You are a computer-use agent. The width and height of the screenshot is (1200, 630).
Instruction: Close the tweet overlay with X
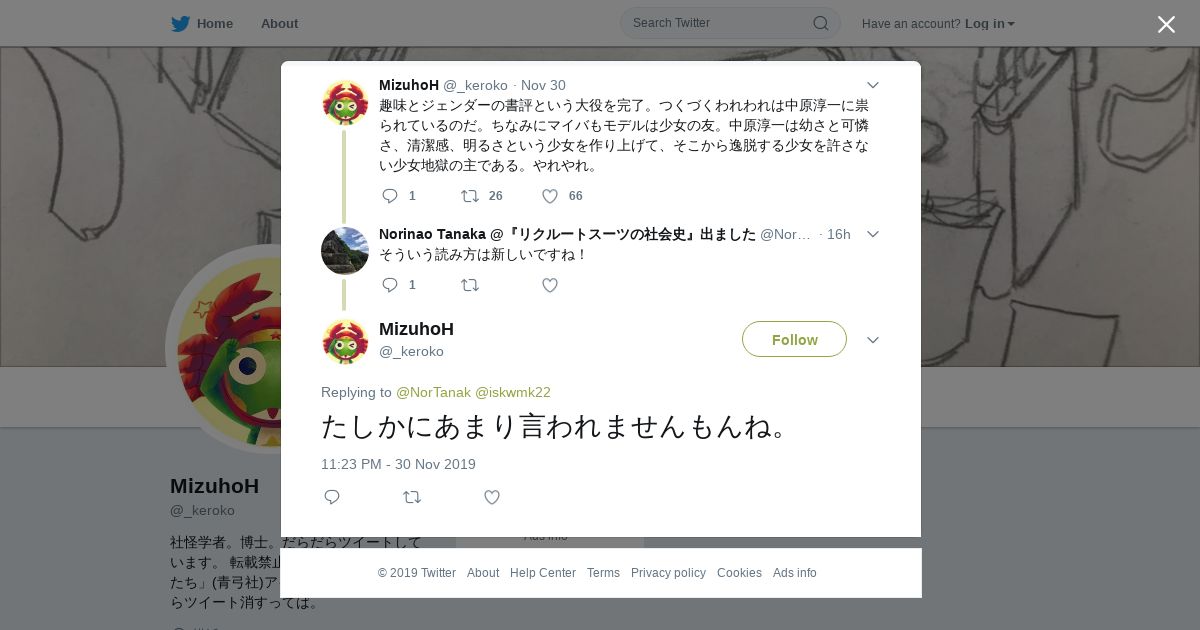(1166, 24)
